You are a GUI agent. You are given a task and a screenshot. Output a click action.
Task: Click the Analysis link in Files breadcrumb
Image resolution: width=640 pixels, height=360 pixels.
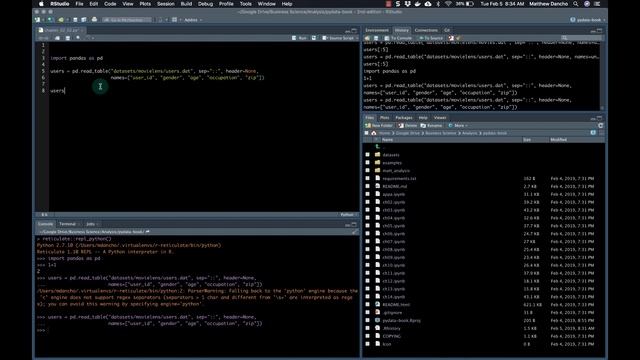pyautogui.click(x=469, y=133)
